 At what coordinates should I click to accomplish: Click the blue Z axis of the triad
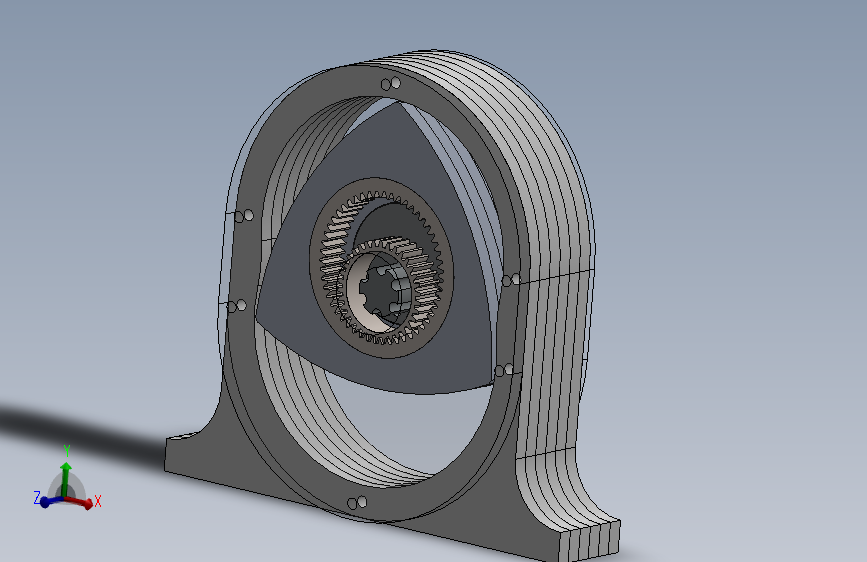(x=46, y=500)
